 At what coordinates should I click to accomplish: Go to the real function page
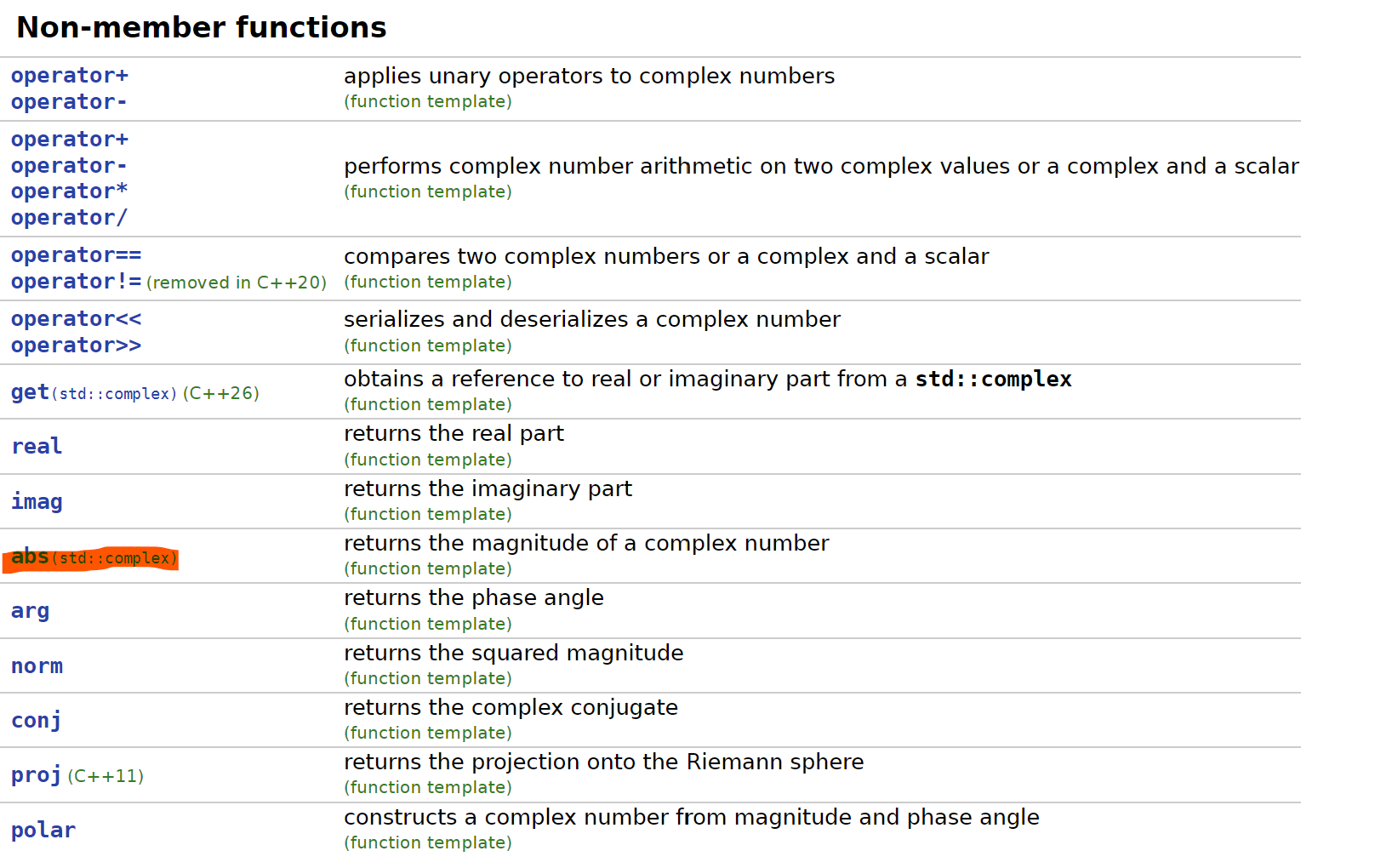[37, 447]
